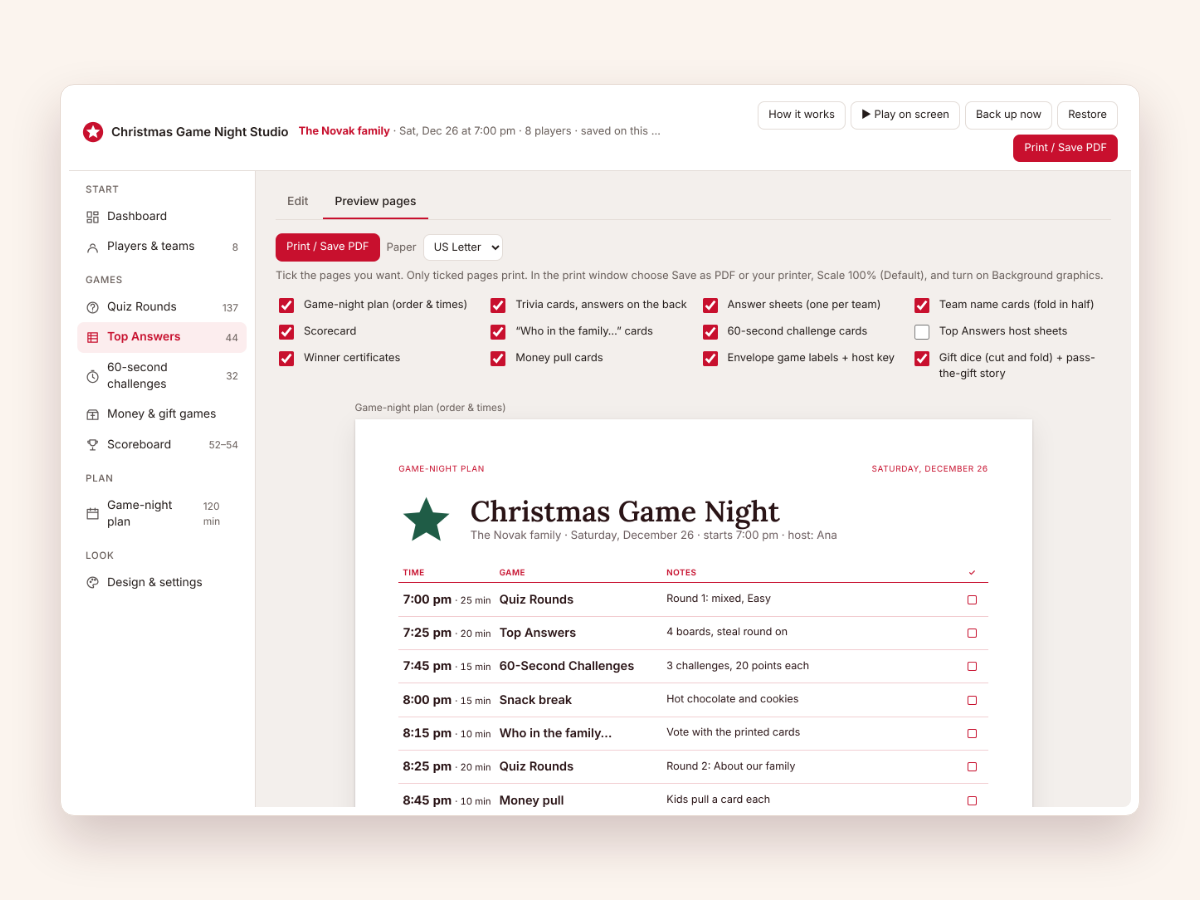
Task: Click the Back up now button
Action: [1008, 115]
